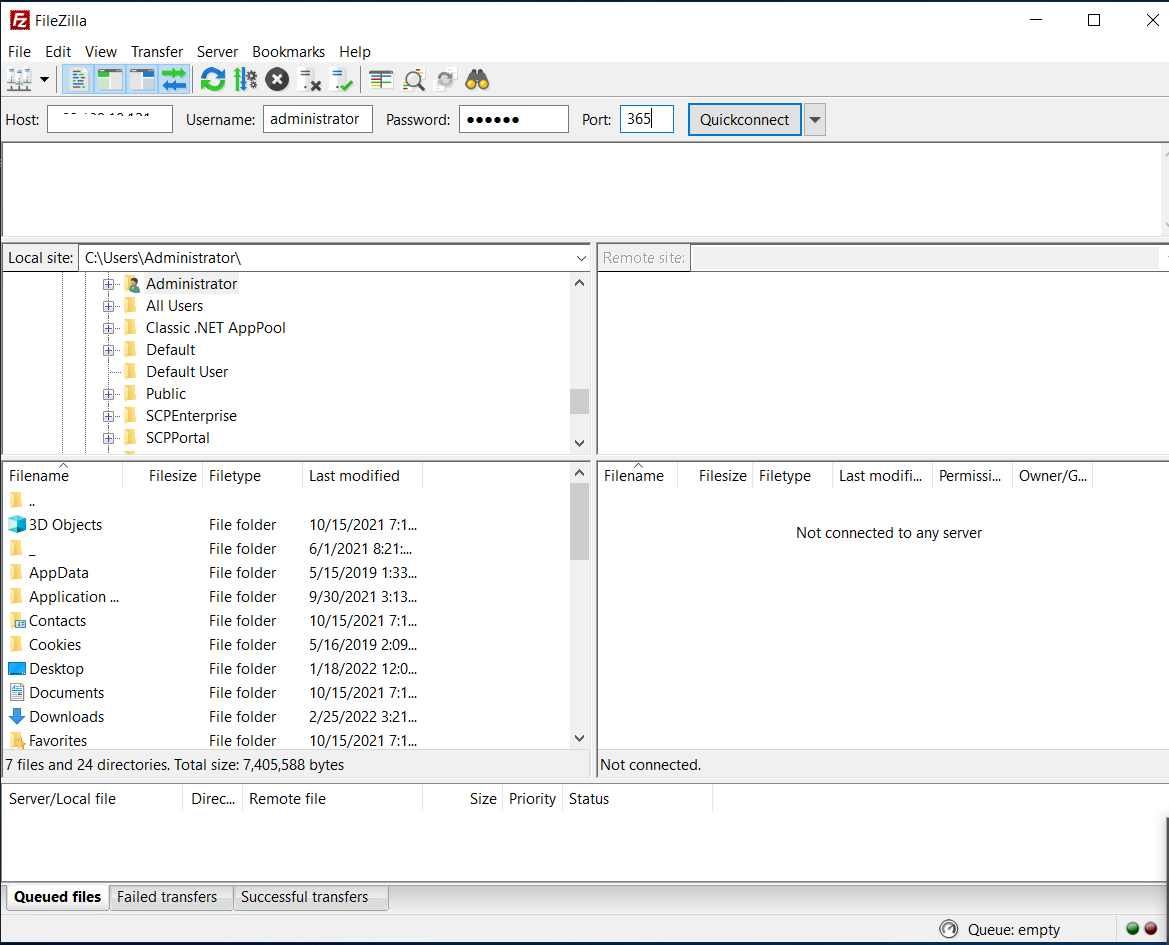Image resolution: width=1169 pixels, height=945 pixels.
Task: Select the Downloads folder icon
Action: 16,716
